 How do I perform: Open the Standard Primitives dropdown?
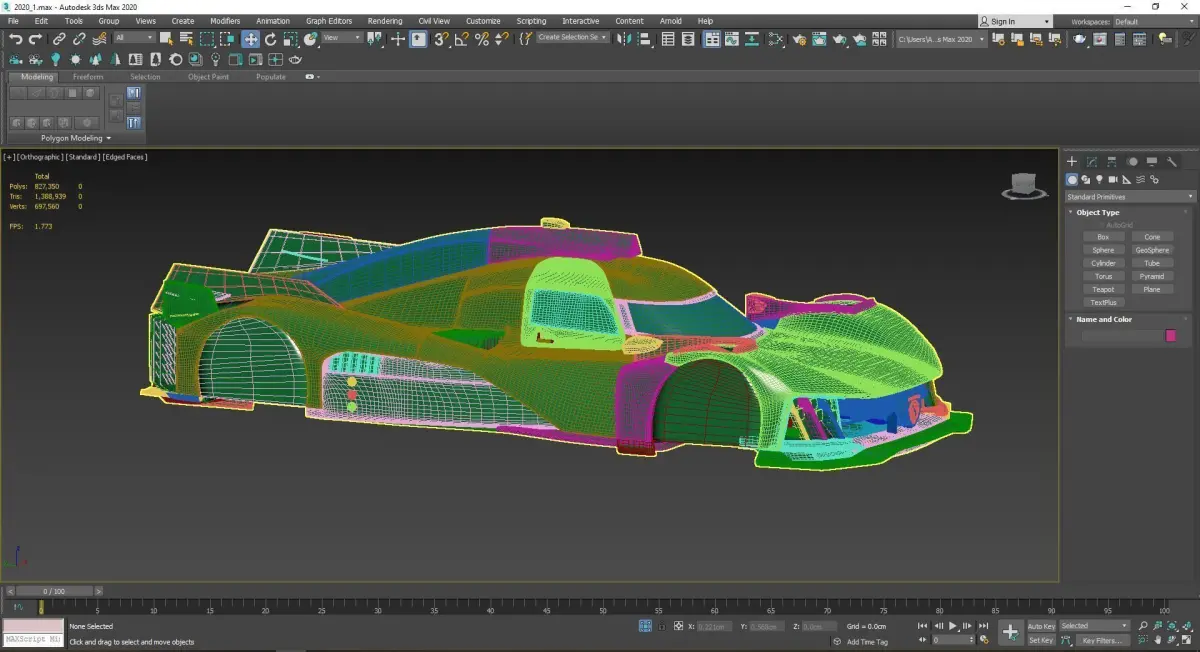tap(1129, 197)
